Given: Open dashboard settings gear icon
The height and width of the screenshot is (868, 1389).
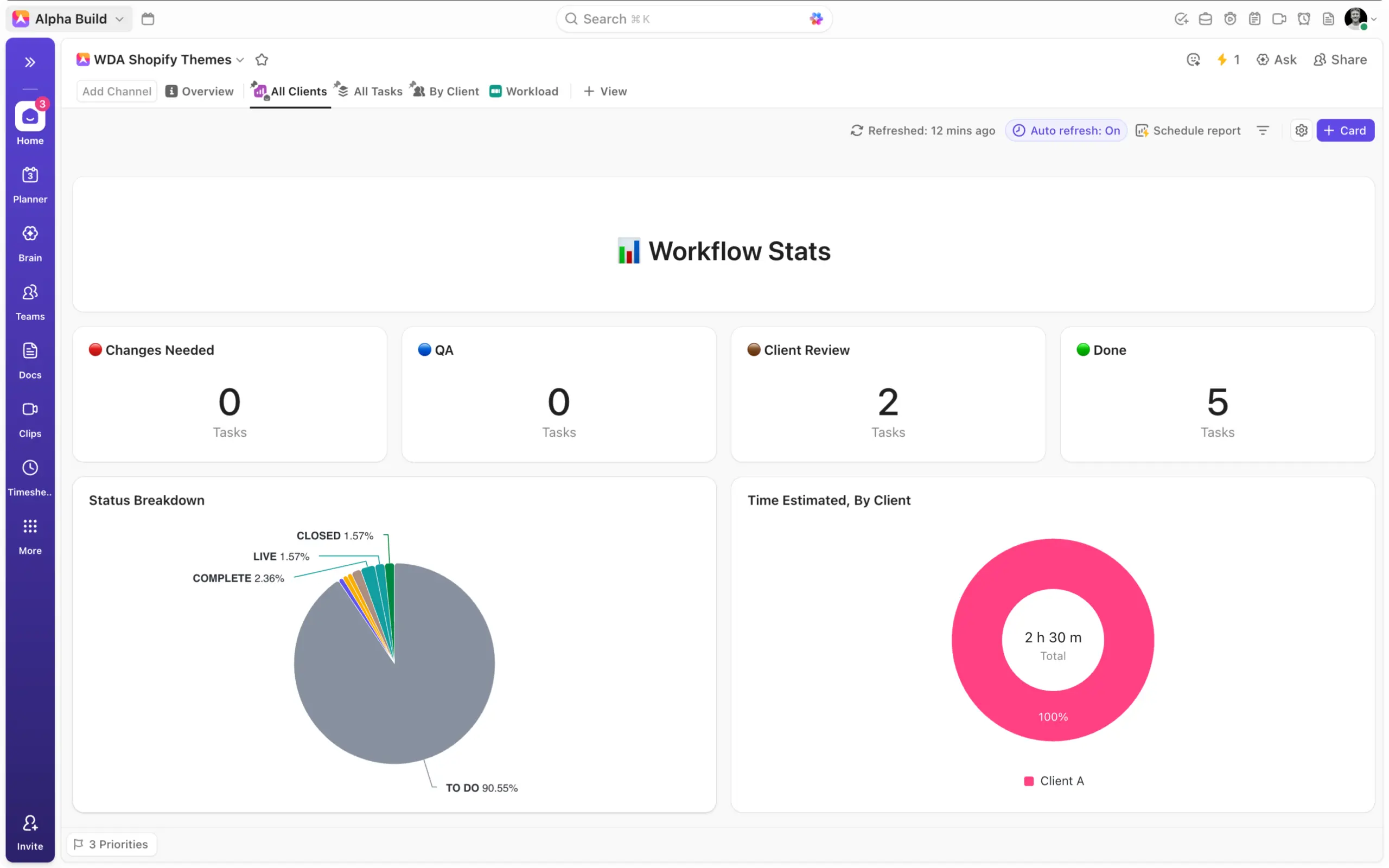Looking at the screenshot, I should [1301, 130].
